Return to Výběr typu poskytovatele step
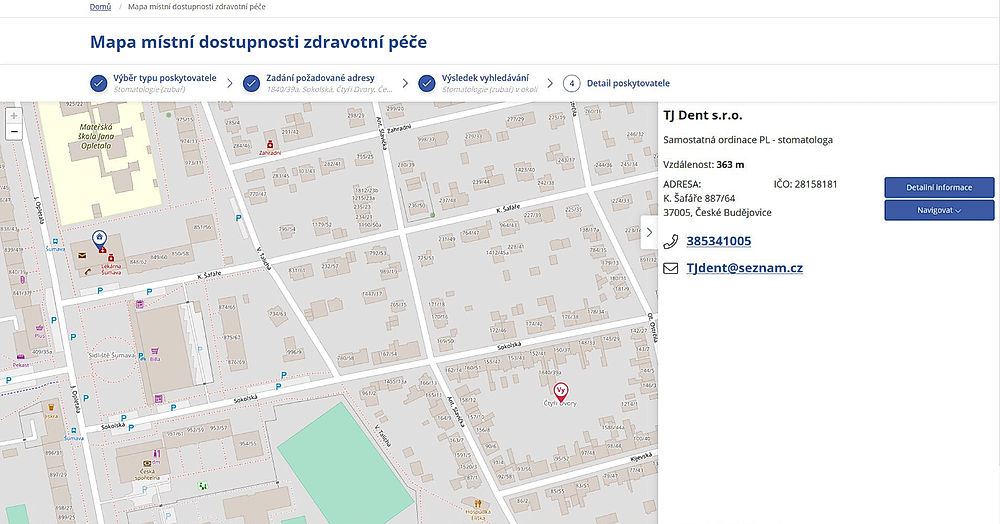The height and width of the screenshot is (524, 1000). 164,78
